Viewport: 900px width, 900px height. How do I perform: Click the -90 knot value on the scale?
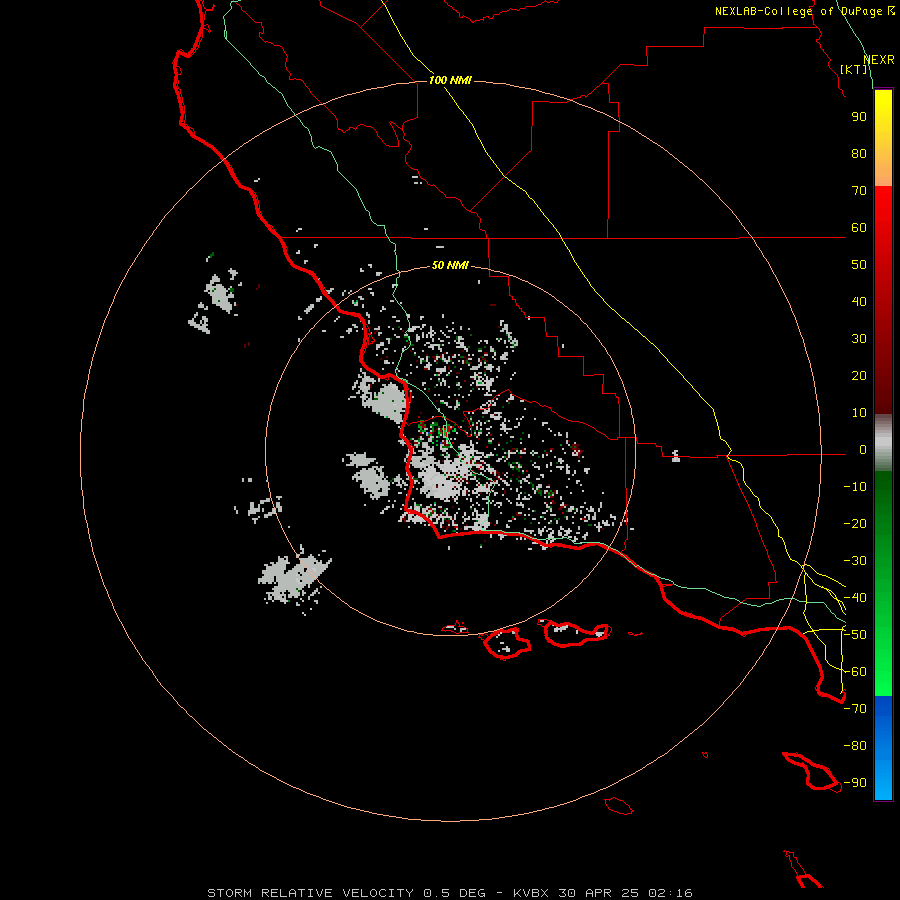pyautogui.click(x=855, y=783)
